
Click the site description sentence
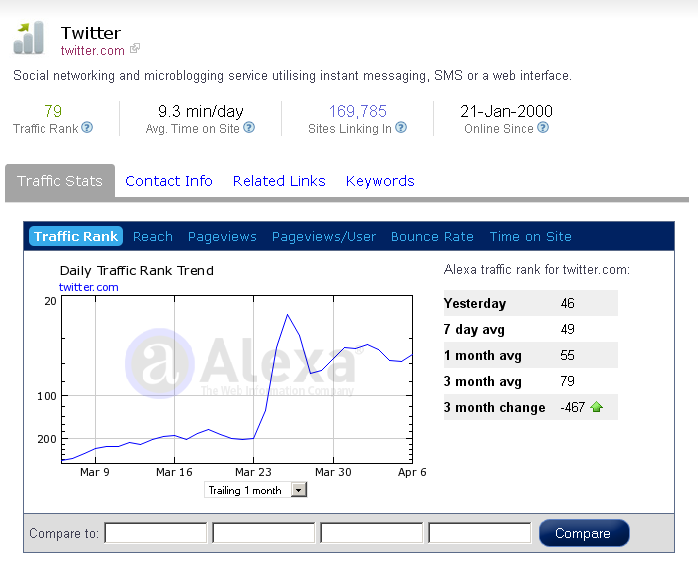292,76
